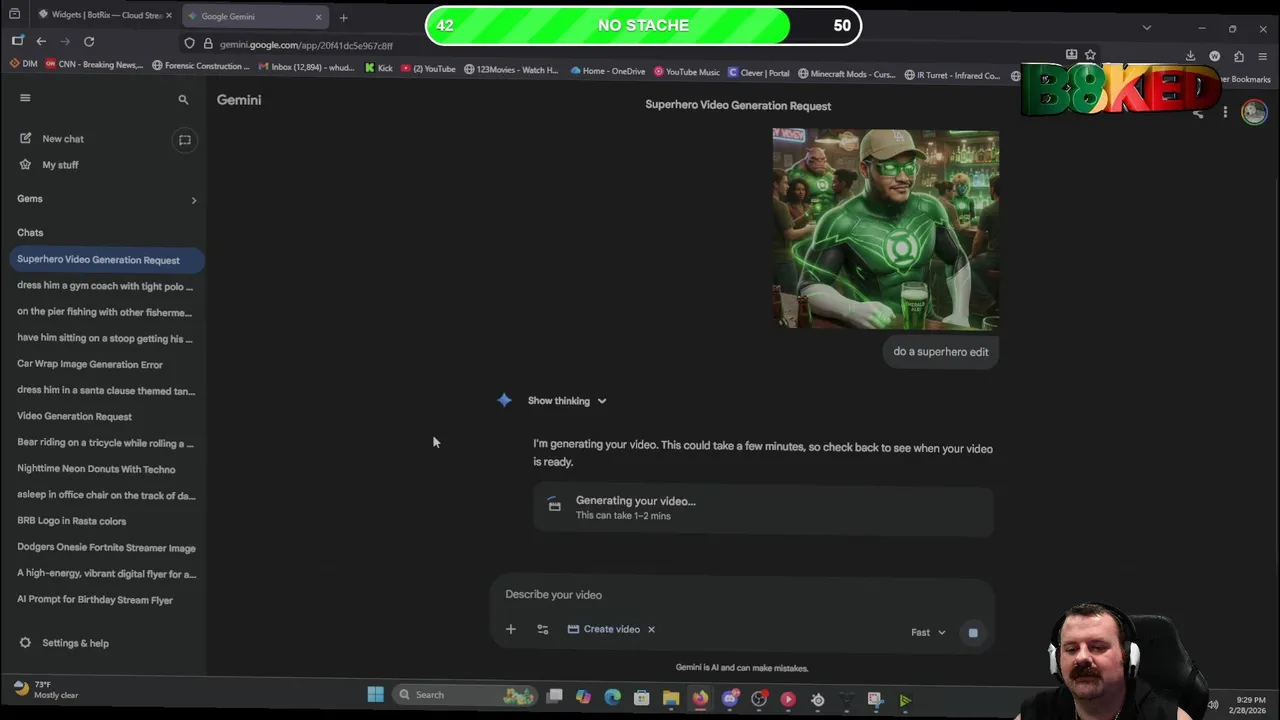
Task: Open My stuff
Action: pyautogui.click(x=60, y=165)
